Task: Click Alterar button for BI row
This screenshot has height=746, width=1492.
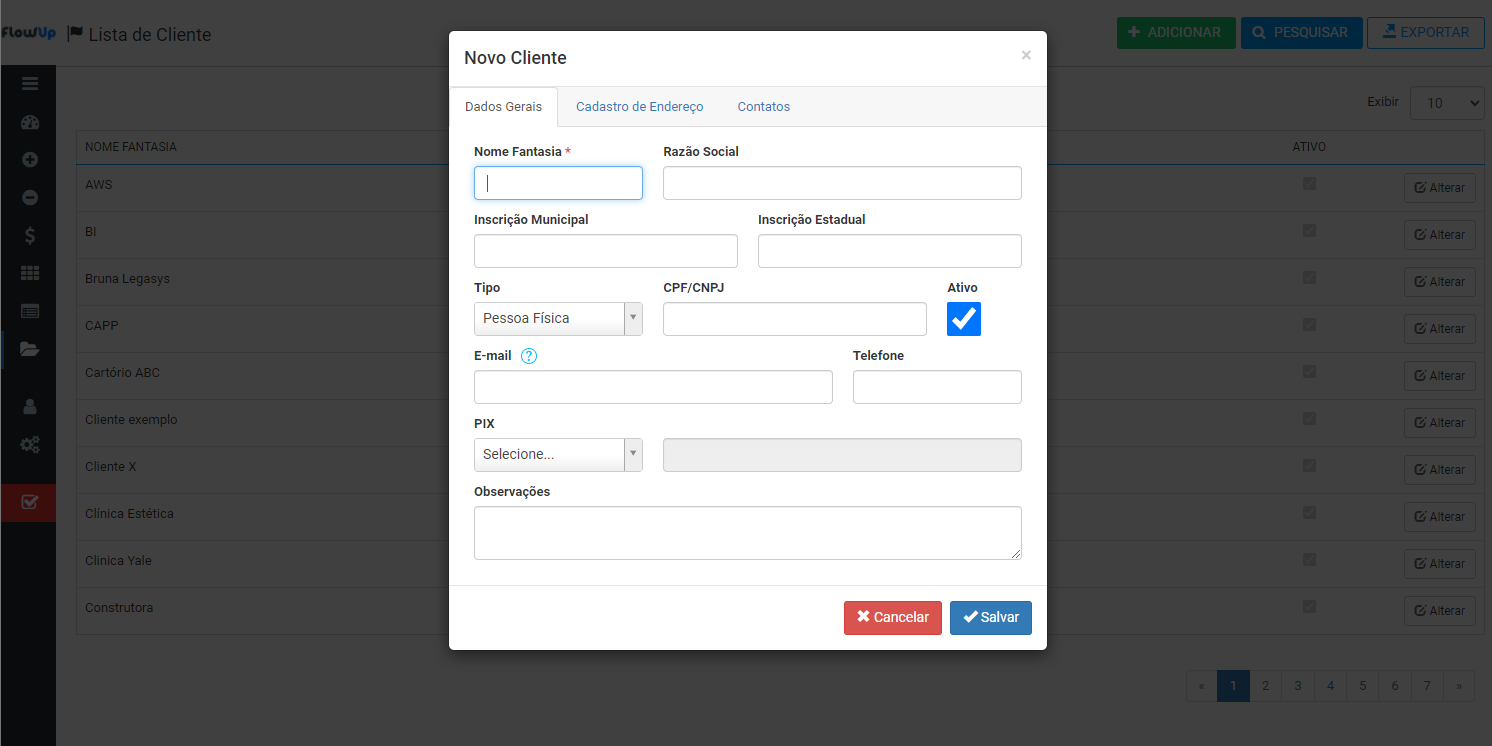Action: (x=1440, y=235)
